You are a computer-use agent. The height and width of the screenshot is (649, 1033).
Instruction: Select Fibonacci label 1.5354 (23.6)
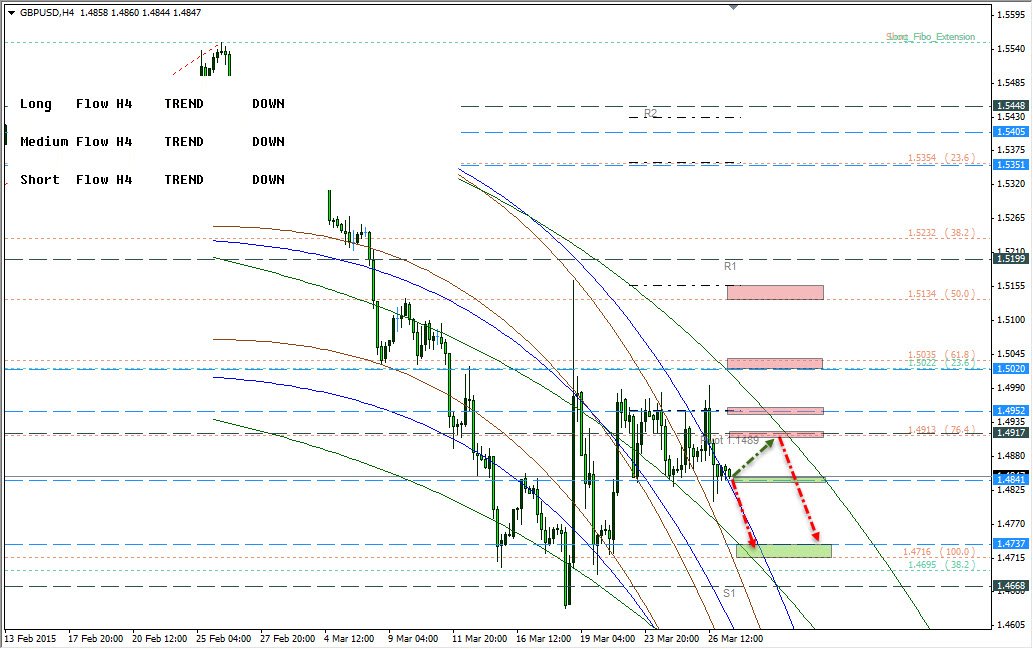[x=941, y=158]
